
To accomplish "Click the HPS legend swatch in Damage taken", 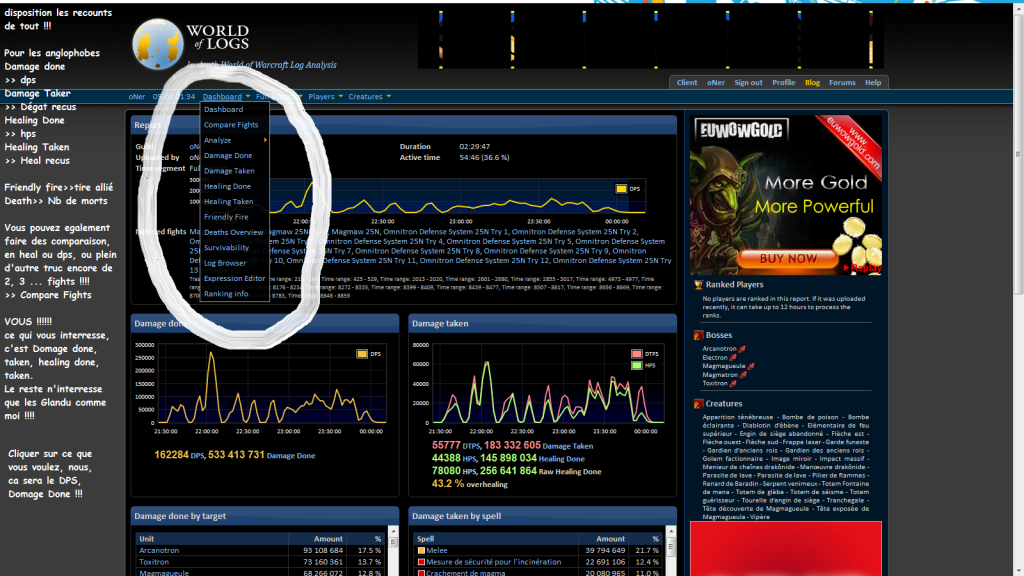I will [637, 366].
